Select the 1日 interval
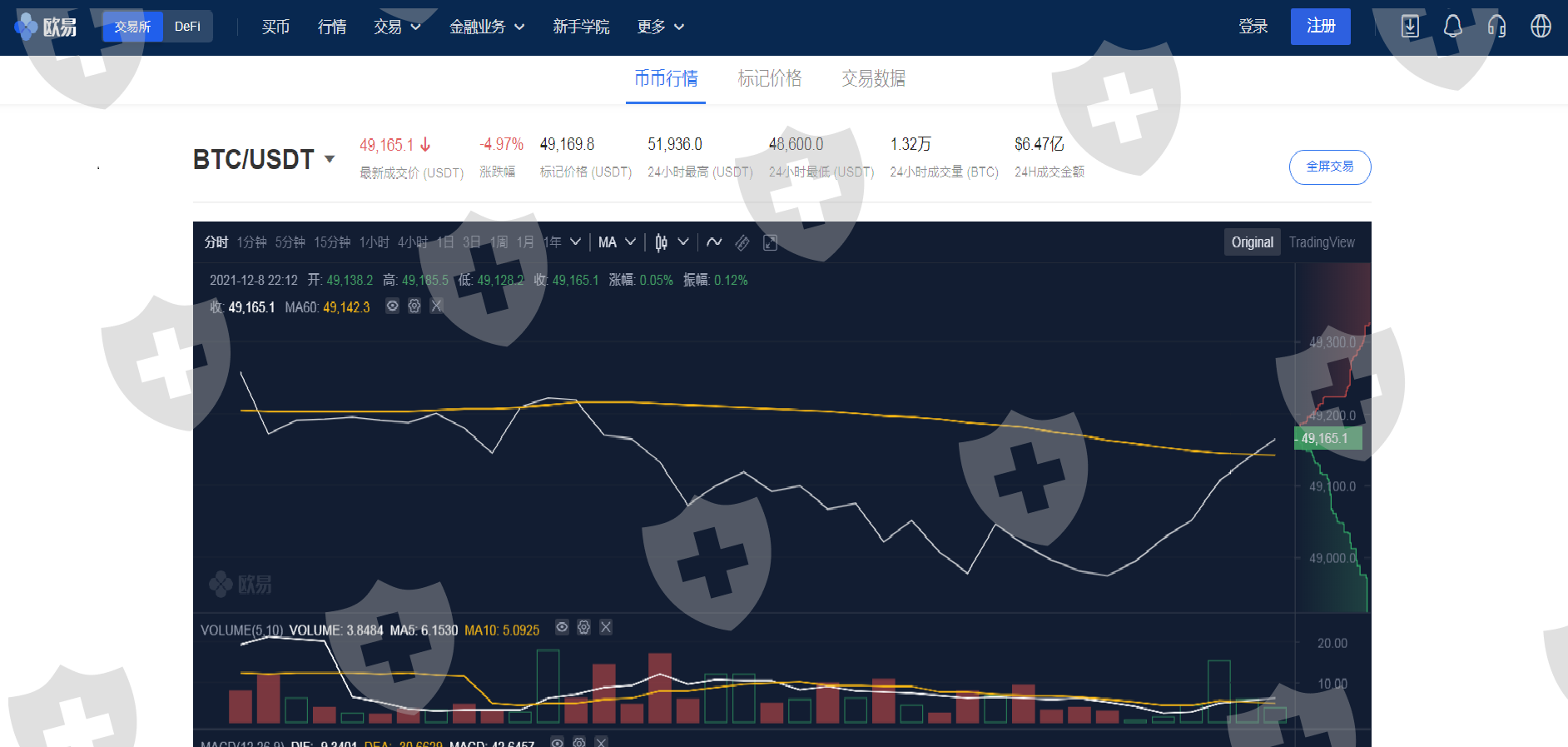This screenshot has height=747, width=1568. (x=446, y=242)
